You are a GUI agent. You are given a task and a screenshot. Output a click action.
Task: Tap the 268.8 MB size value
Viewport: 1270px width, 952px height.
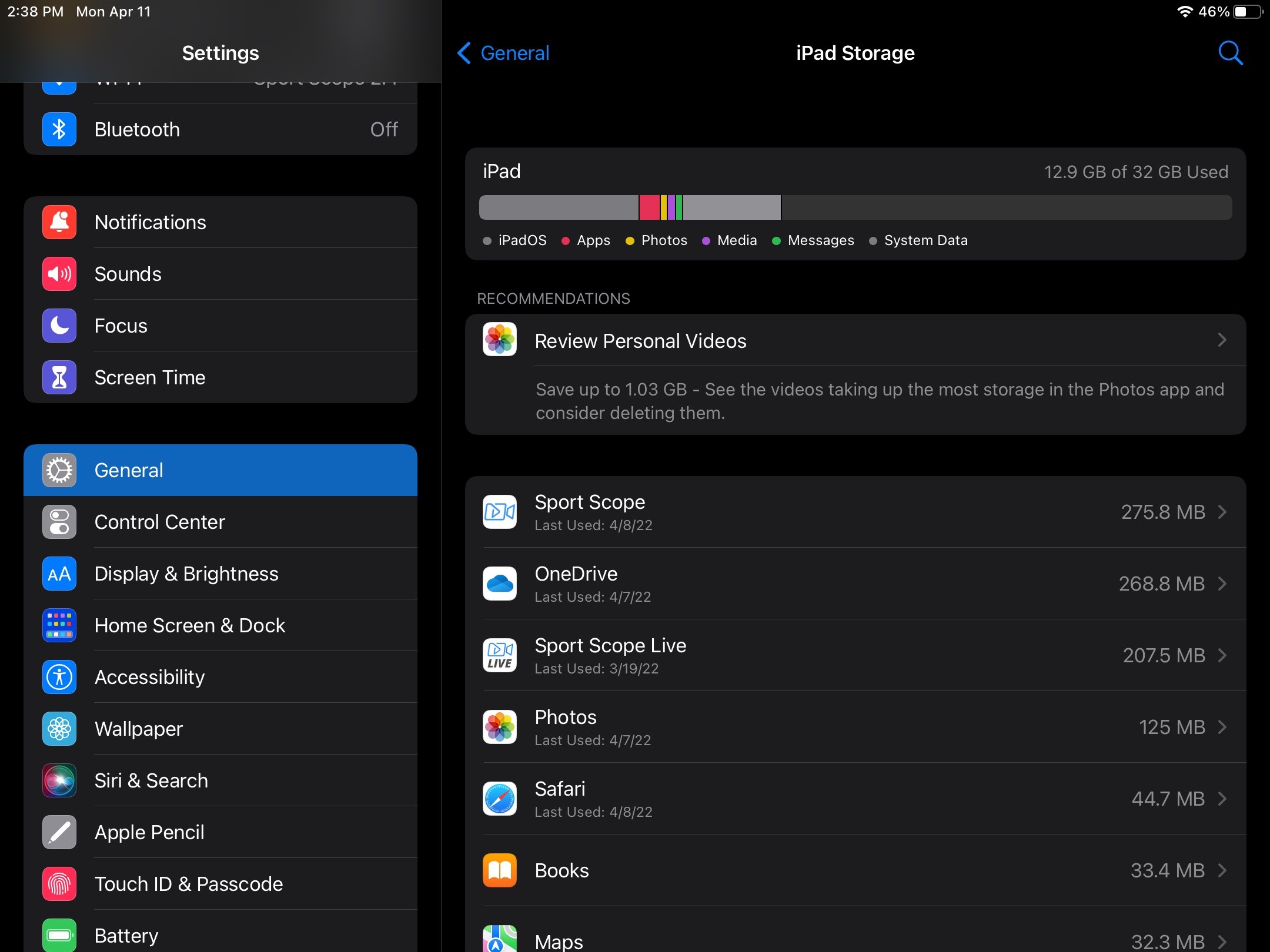click(1162, 584)
